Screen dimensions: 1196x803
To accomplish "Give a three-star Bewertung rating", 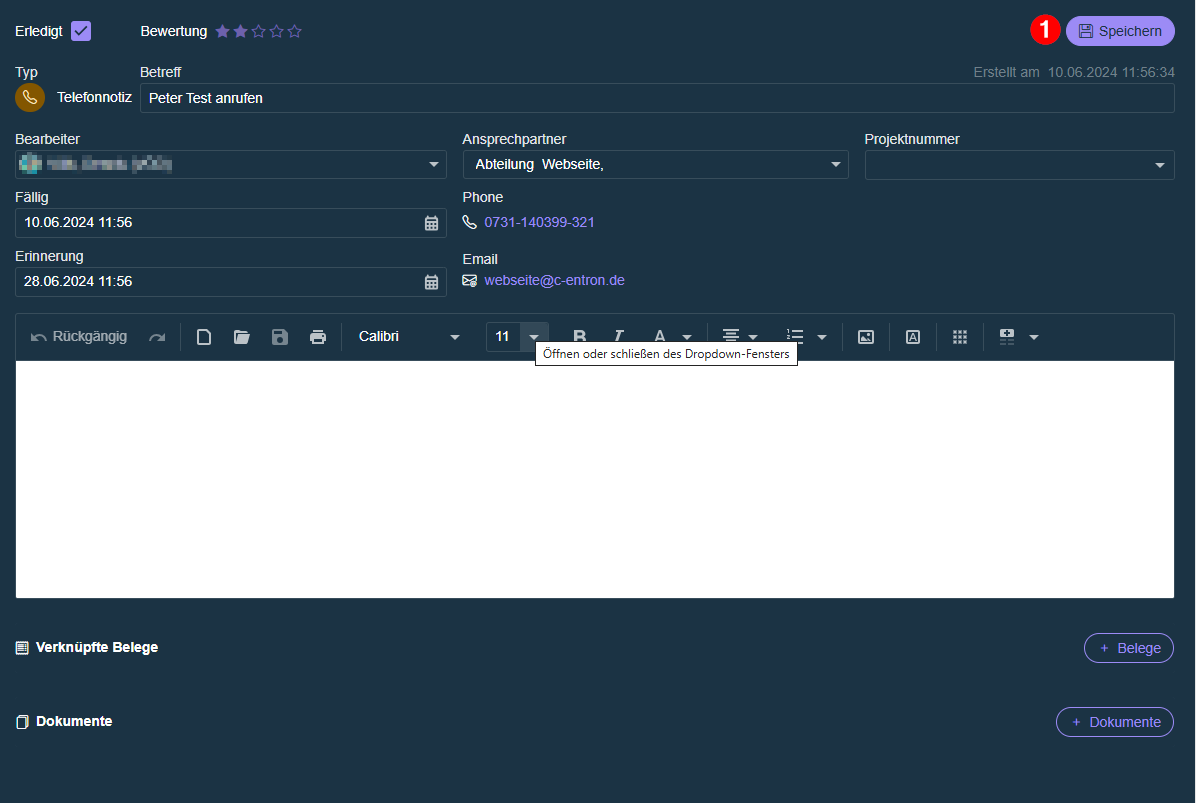I will click(x=259, y=31).
